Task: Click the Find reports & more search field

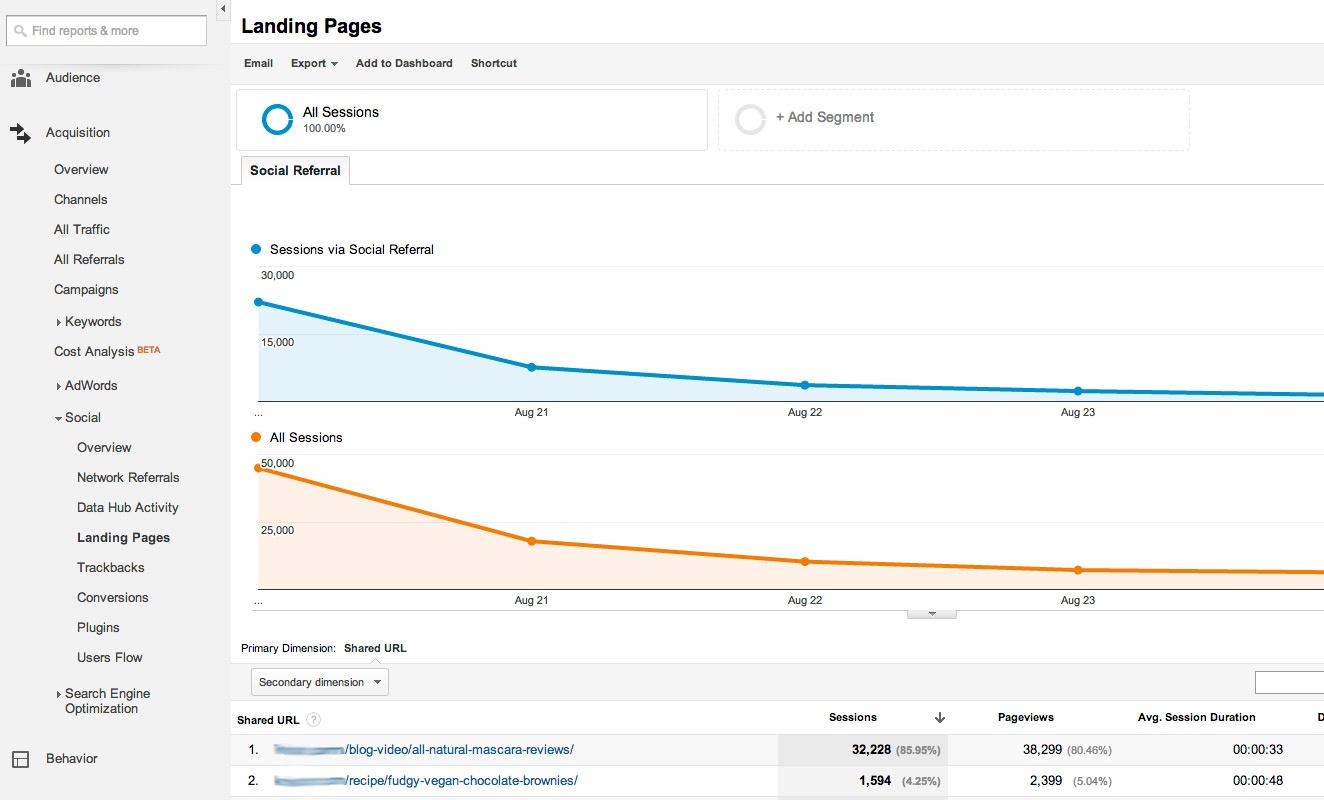Action: point(105,30)
